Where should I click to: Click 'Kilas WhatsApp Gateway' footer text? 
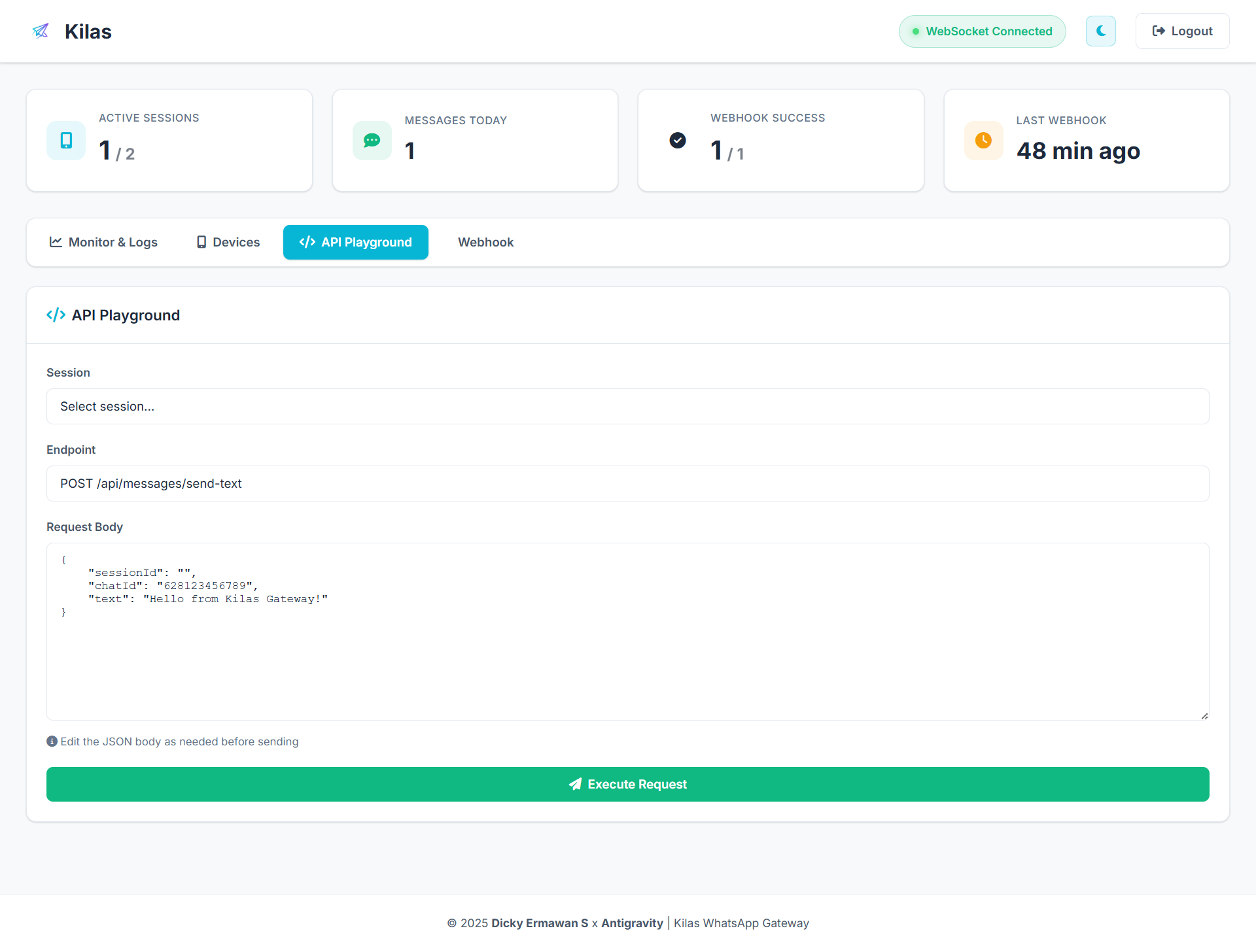click(741, 923)
